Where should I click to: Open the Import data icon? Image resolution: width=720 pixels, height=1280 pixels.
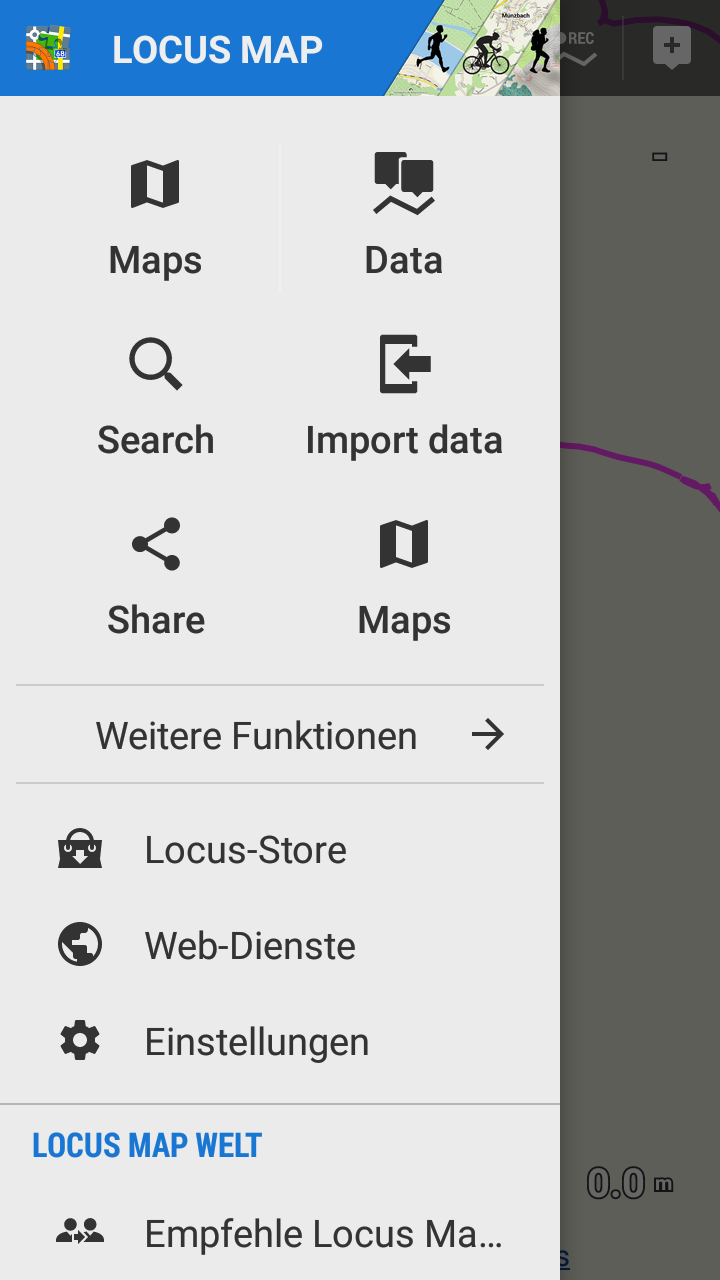pyautogui.click(x=404, y=364)
